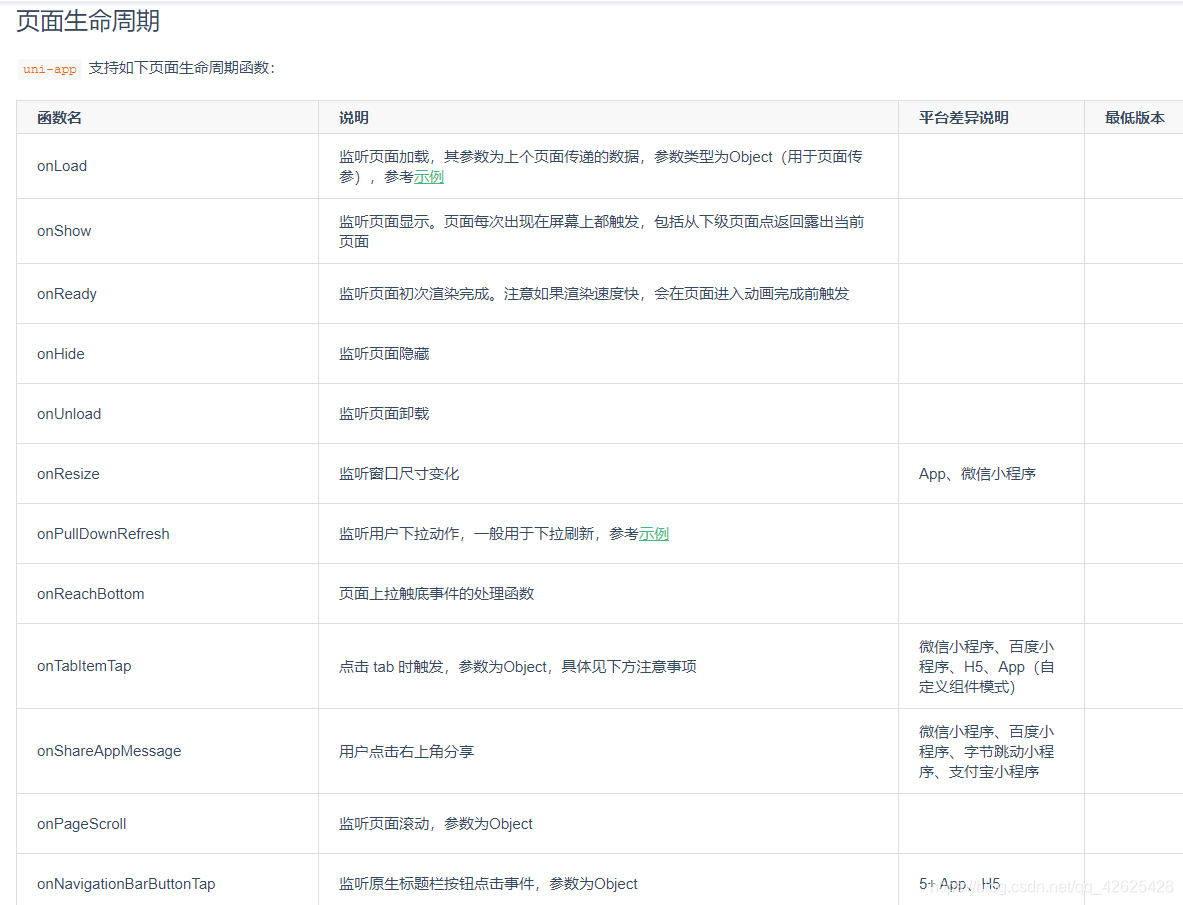
Task: Click the onTabItemTap description 点击 tab 时触发
Action: pyautogui.click(x=518, y=667)
